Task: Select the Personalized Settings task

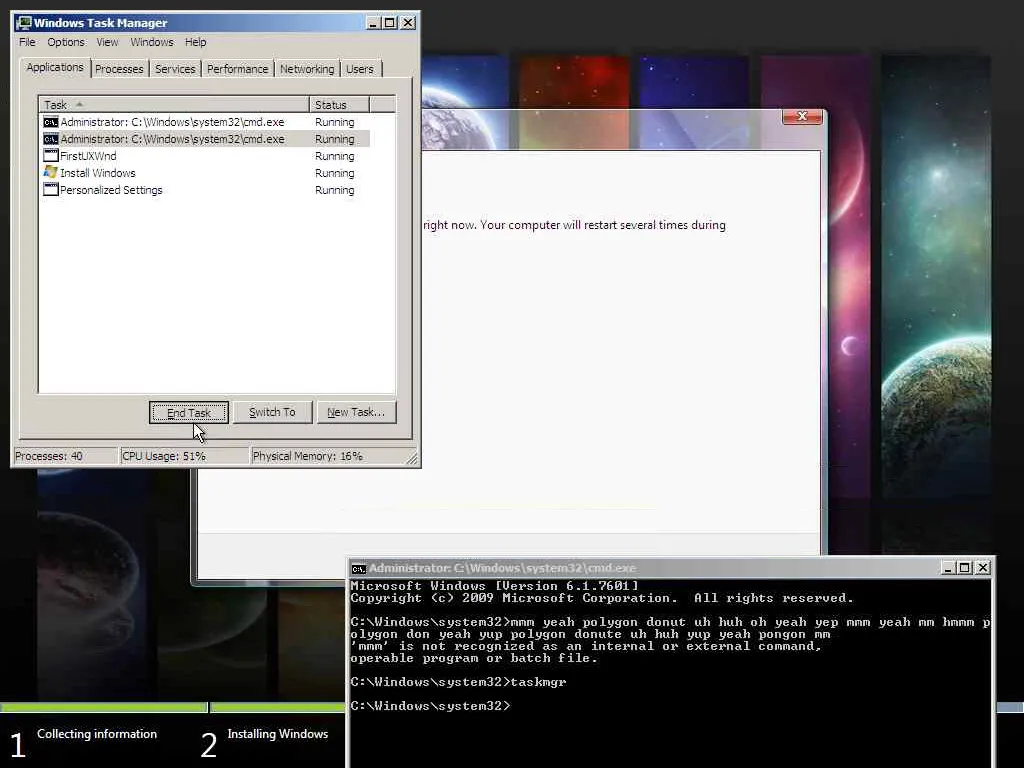Action: (x=206, y=190)
